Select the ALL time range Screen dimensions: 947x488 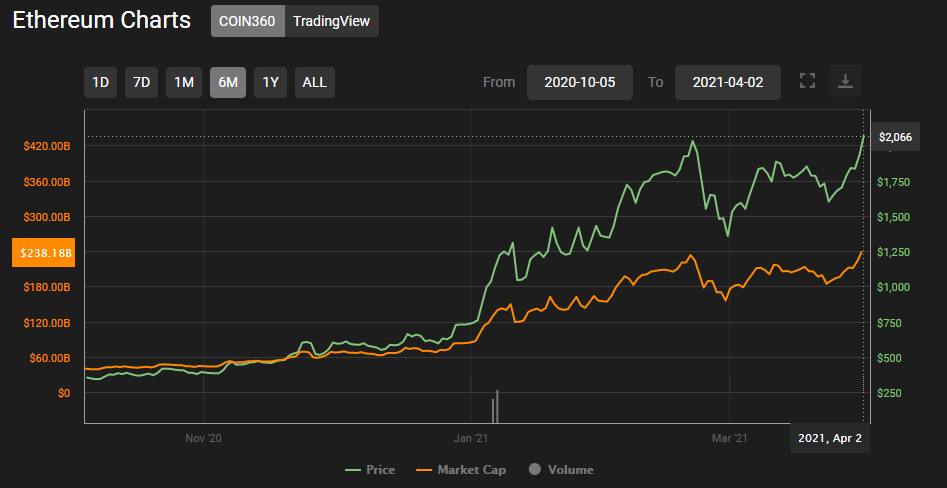tap(315, 82)
